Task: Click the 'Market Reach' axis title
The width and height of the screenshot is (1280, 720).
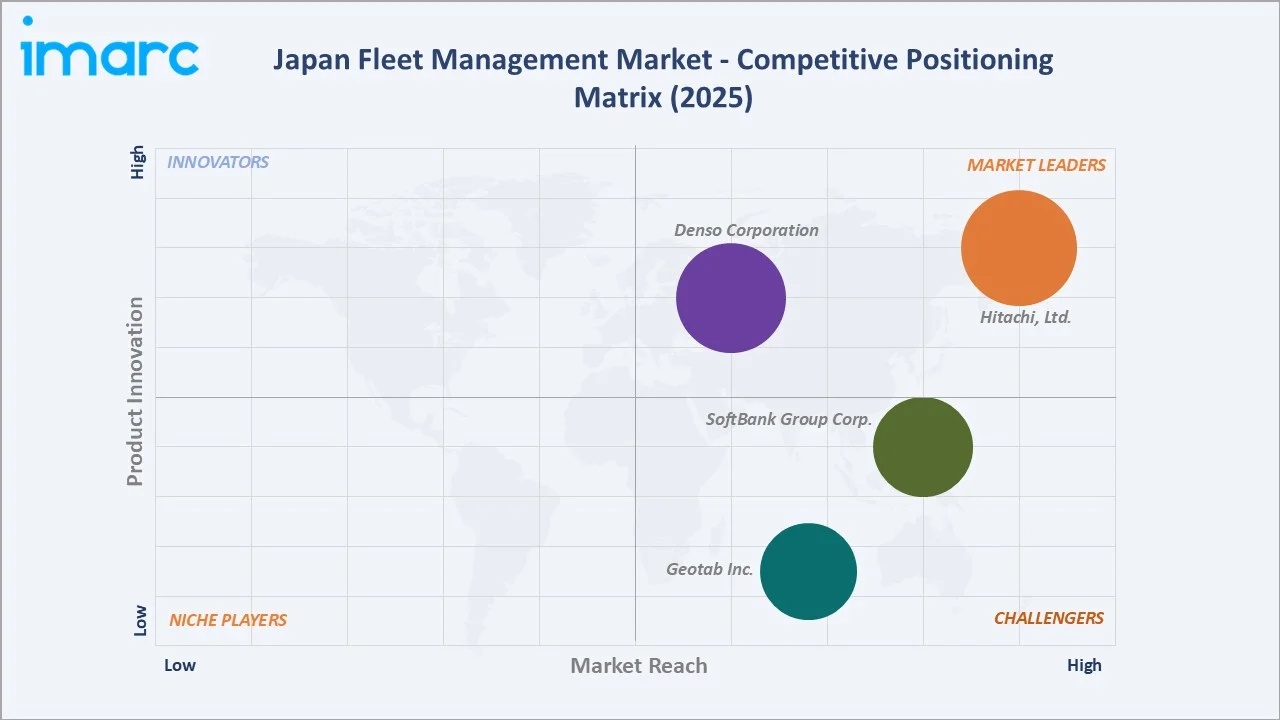Action: (x=639, y=665)
